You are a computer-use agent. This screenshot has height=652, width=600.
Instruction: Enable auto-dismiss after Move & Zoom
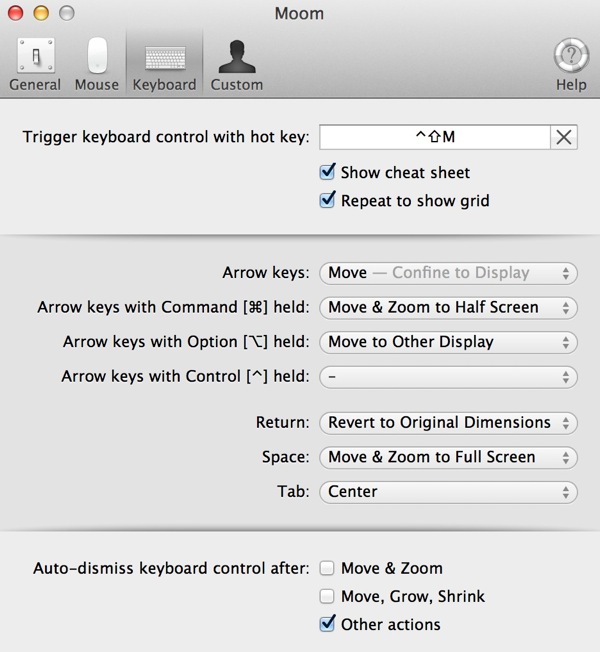pyautogui.click(x=327, y=568)
